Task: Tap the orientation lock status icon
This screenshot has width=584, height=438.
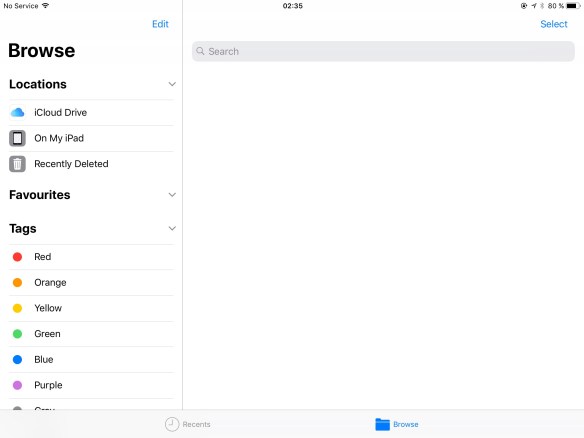Action: tap(524, 6)
